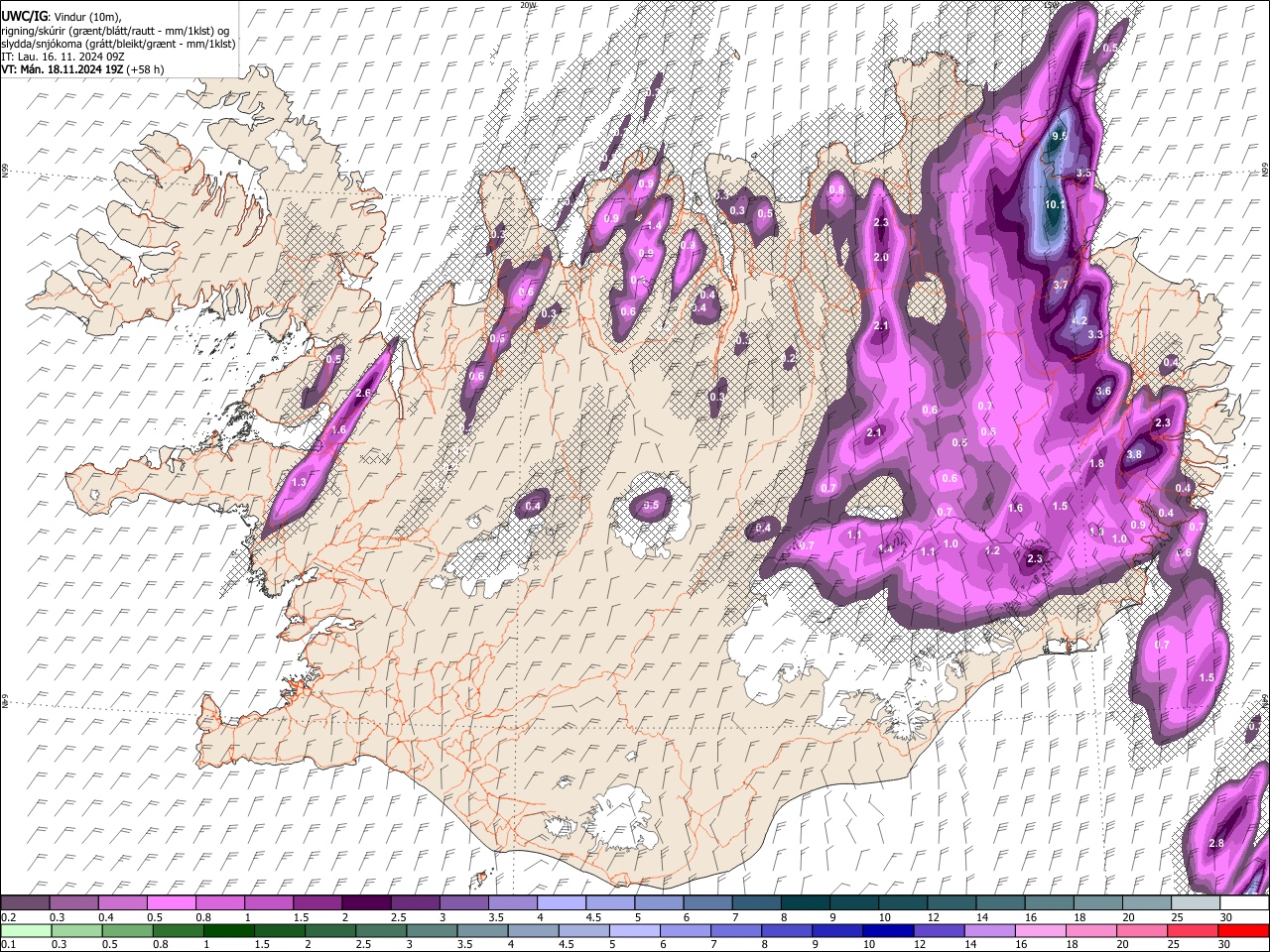1270x952 pixels.
Task: Select the 12 label in the snow legend
Action: coord(934,917)
